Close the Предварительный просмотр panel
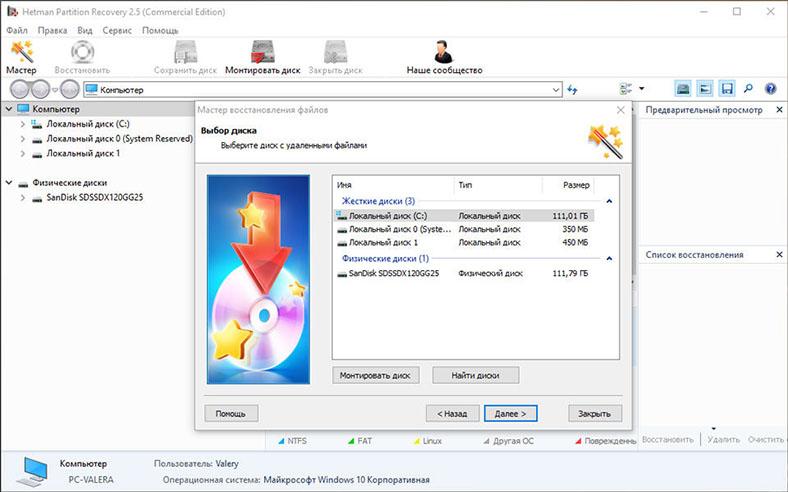Image resolution: width=788 pixels, height=492 pixels. (779, 110)
